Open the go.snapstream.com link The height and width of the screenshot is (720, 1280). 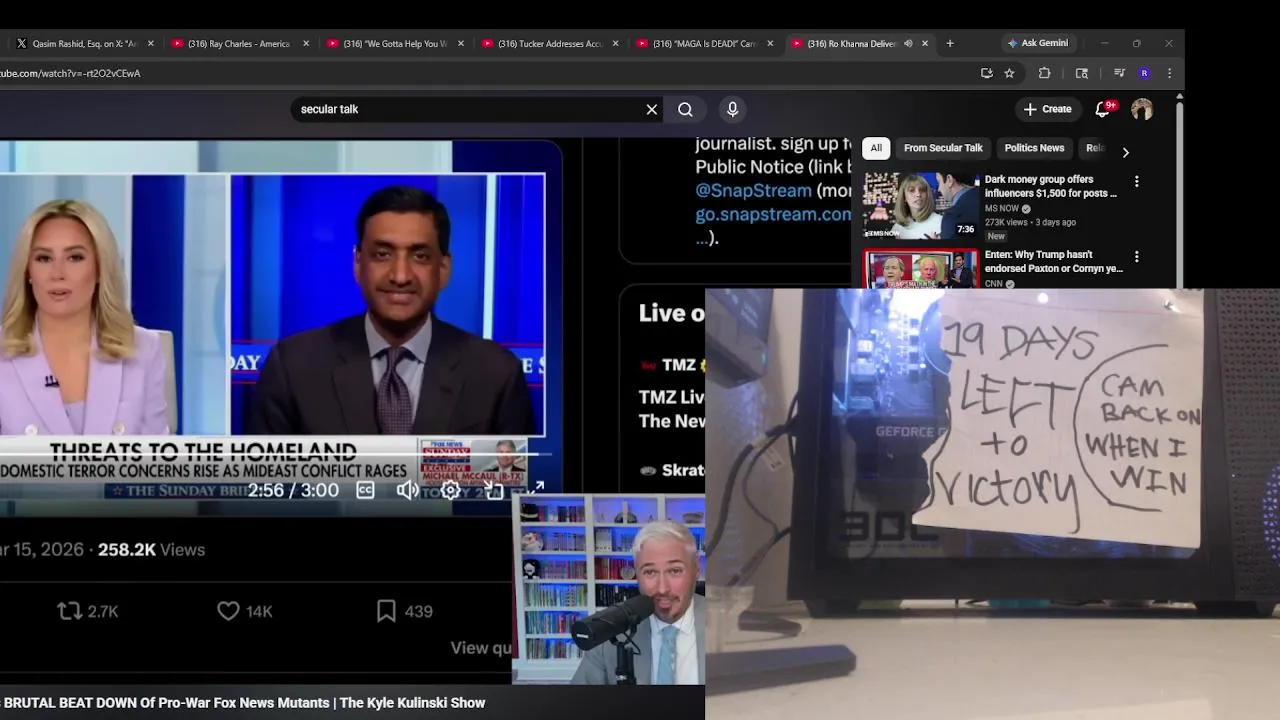773,214
